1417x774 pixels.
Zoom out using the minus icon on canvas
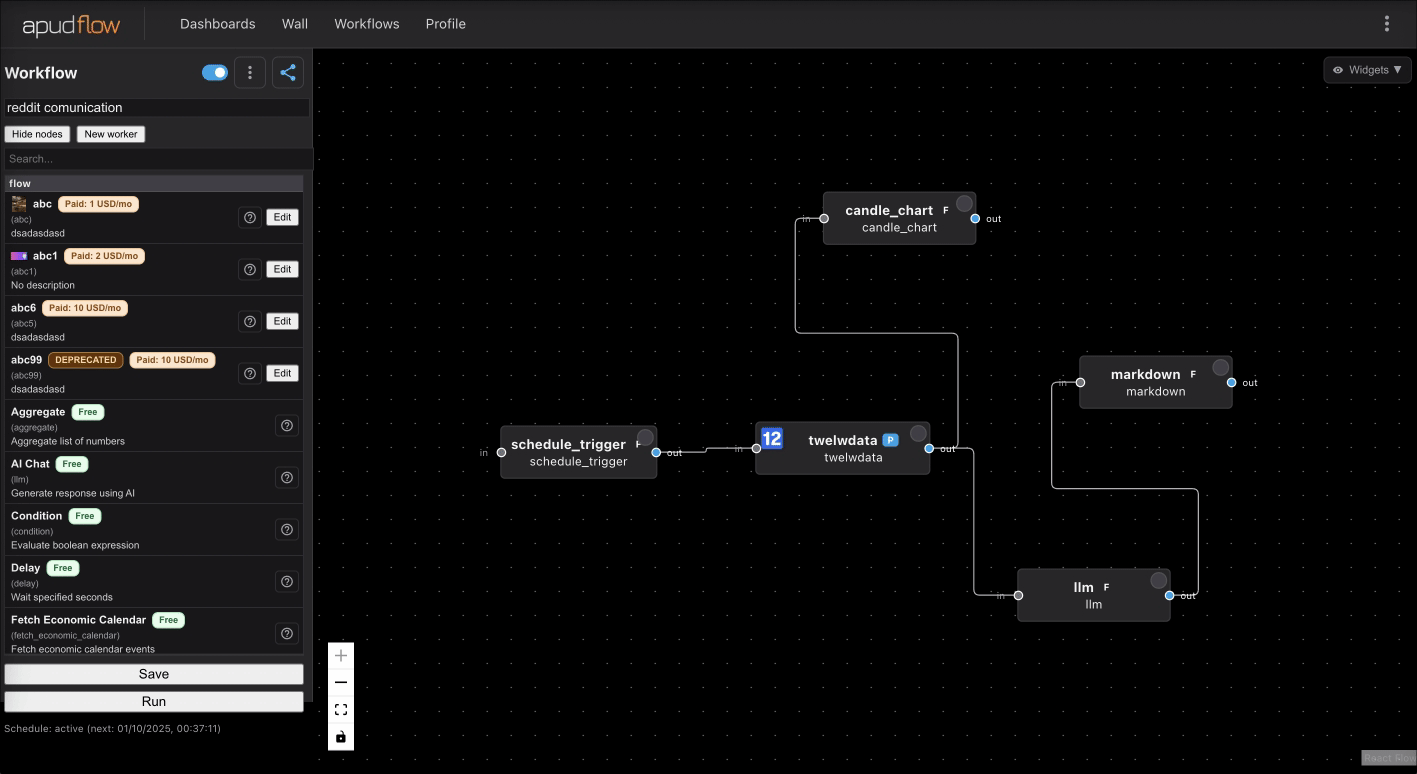(x=340, y=682)
